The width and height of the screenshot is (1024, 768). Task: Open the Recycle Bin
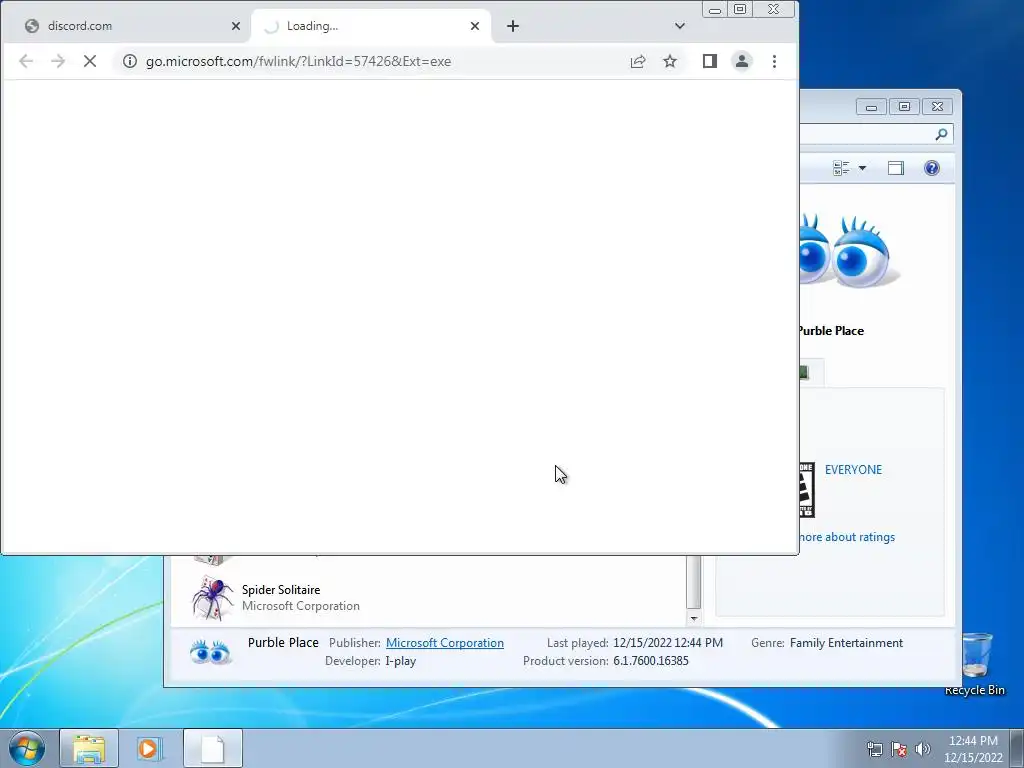[x=975, y=664]
